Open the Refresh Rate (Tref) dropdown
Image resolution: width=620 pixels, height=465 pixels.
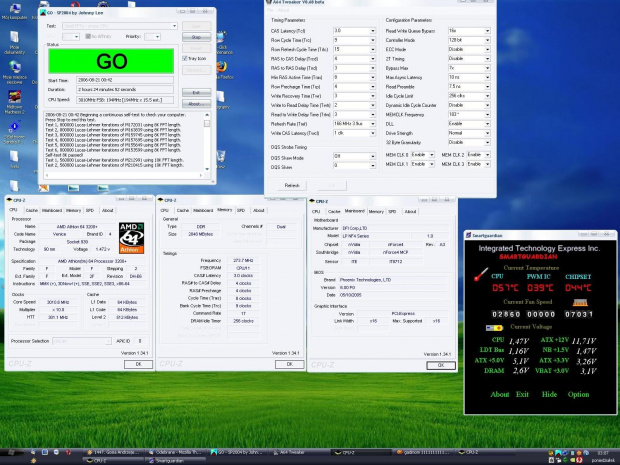click(x=354, y=124)
